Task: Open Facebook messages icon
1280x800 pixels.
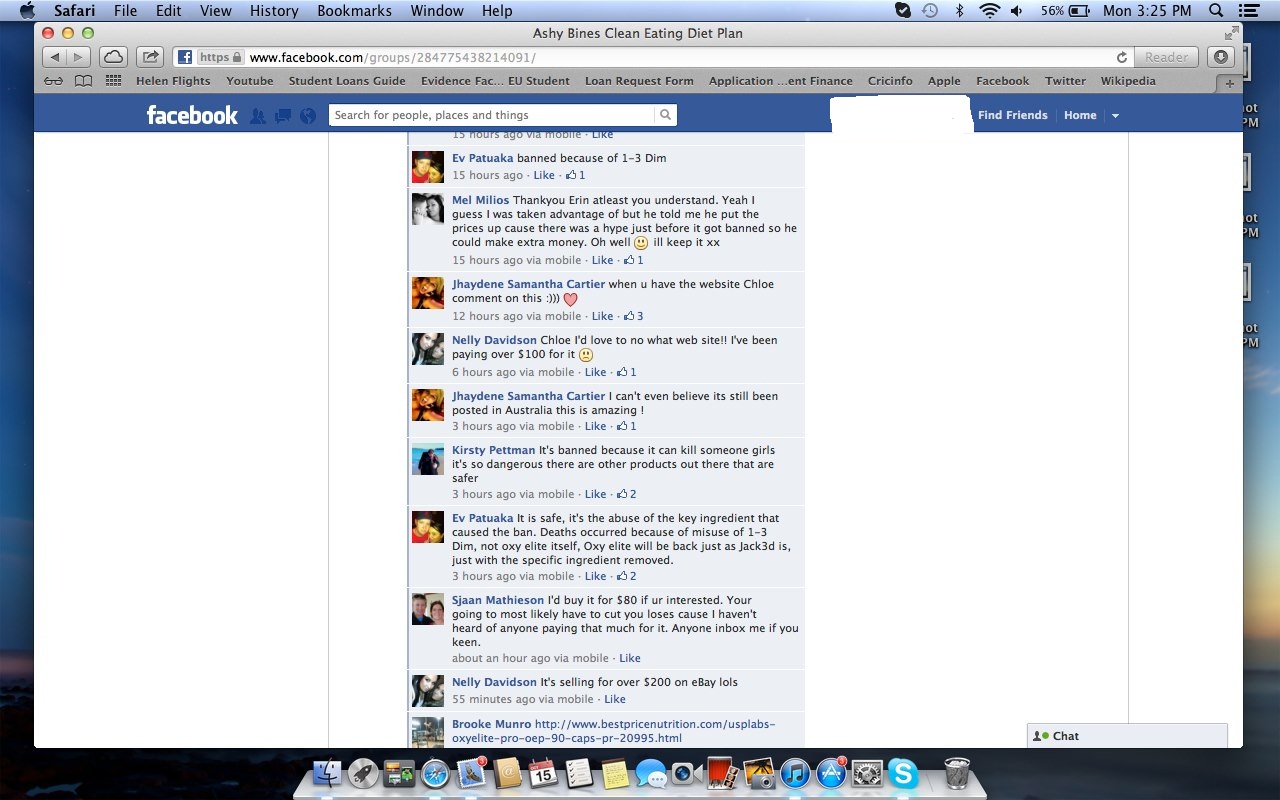Action: point(283,116)
